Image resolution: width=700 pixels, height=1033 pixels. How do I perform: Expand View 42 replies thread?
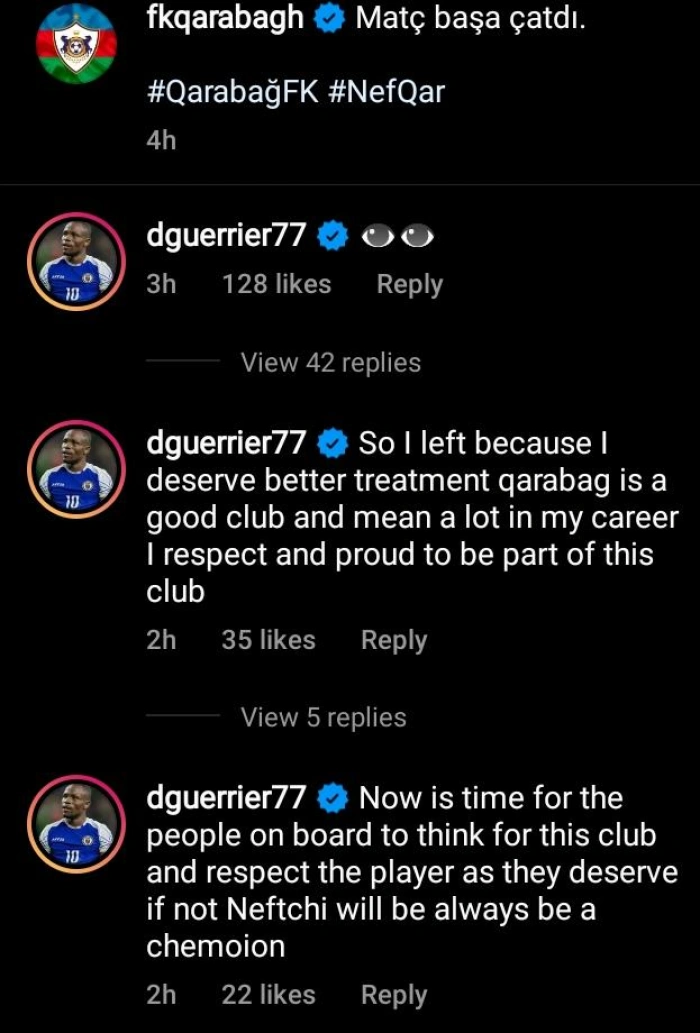coord(330,362)
